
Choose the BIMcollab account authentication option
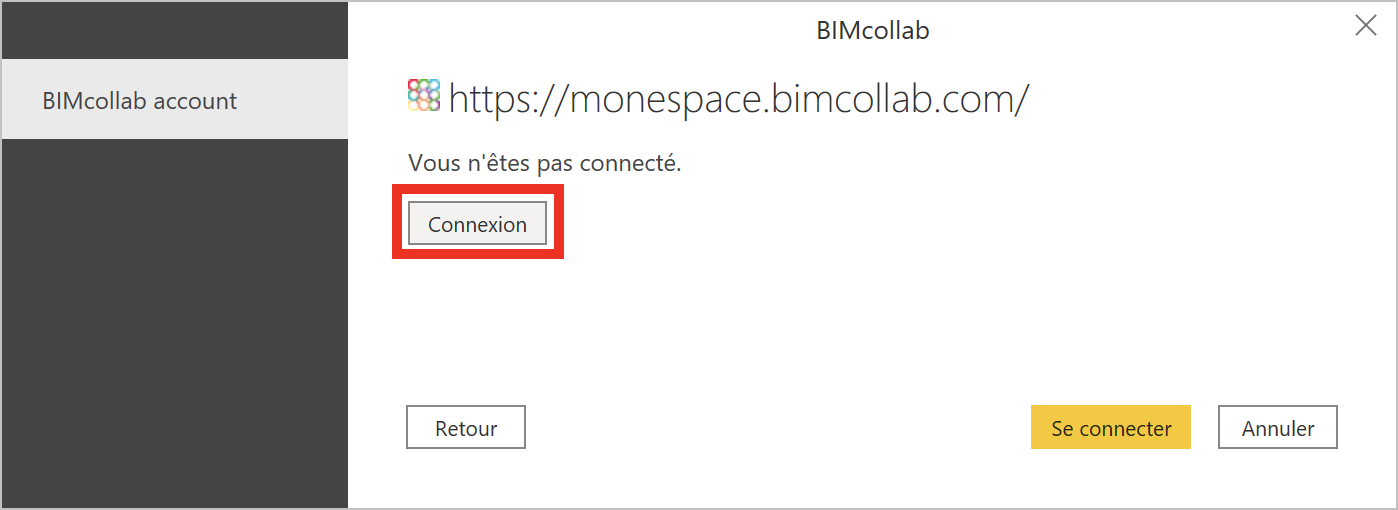tap(175, 99)
